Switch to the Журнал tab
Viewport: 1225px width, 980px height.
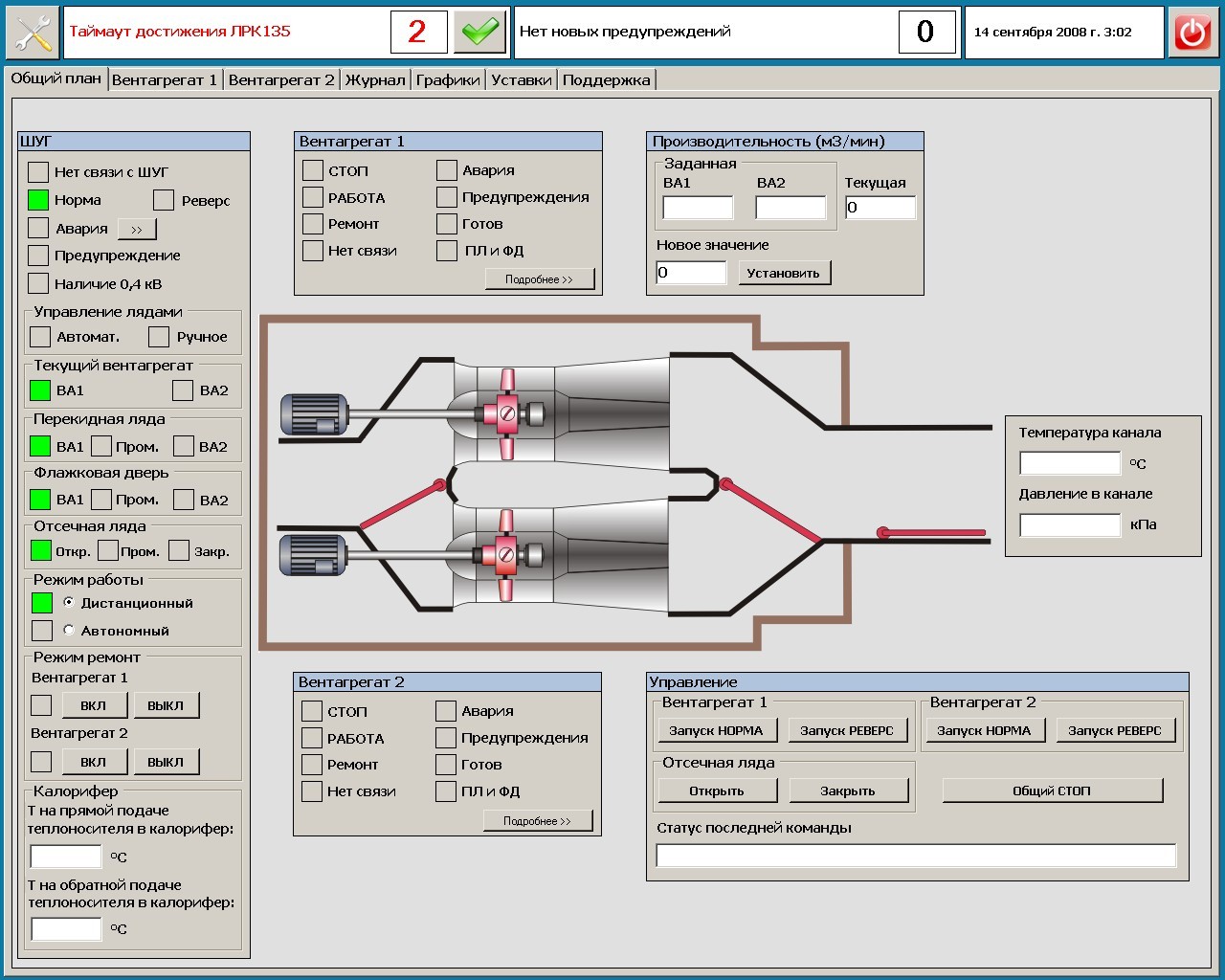[374, 80]
